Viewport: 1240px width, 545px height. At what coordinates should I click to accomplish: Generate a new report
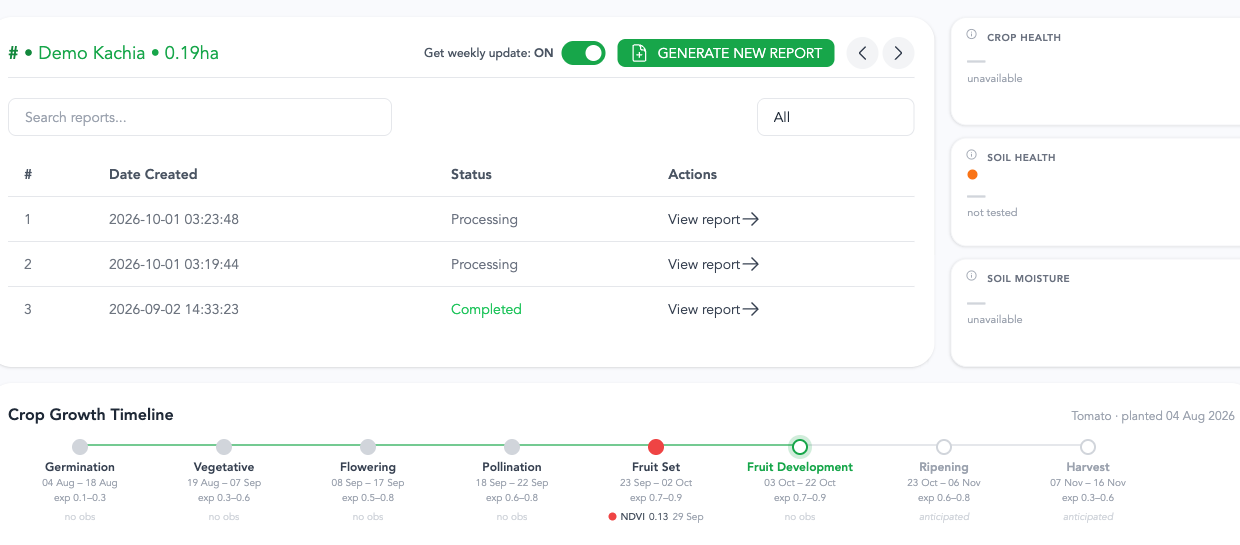[726, 53]
